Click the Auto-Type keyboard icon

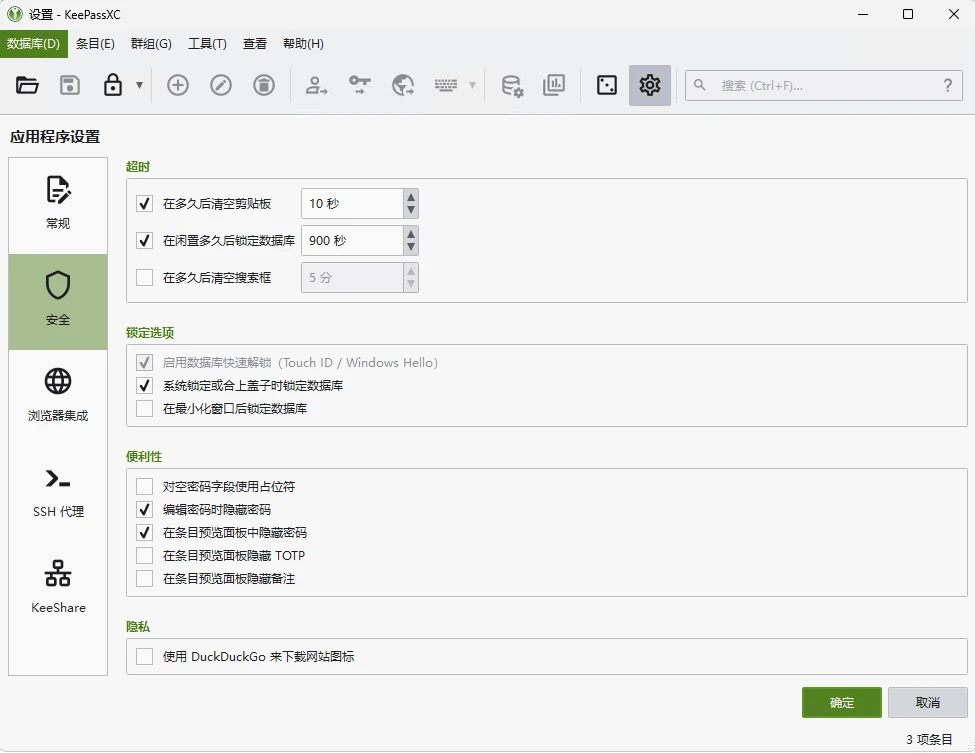[446, 85]
